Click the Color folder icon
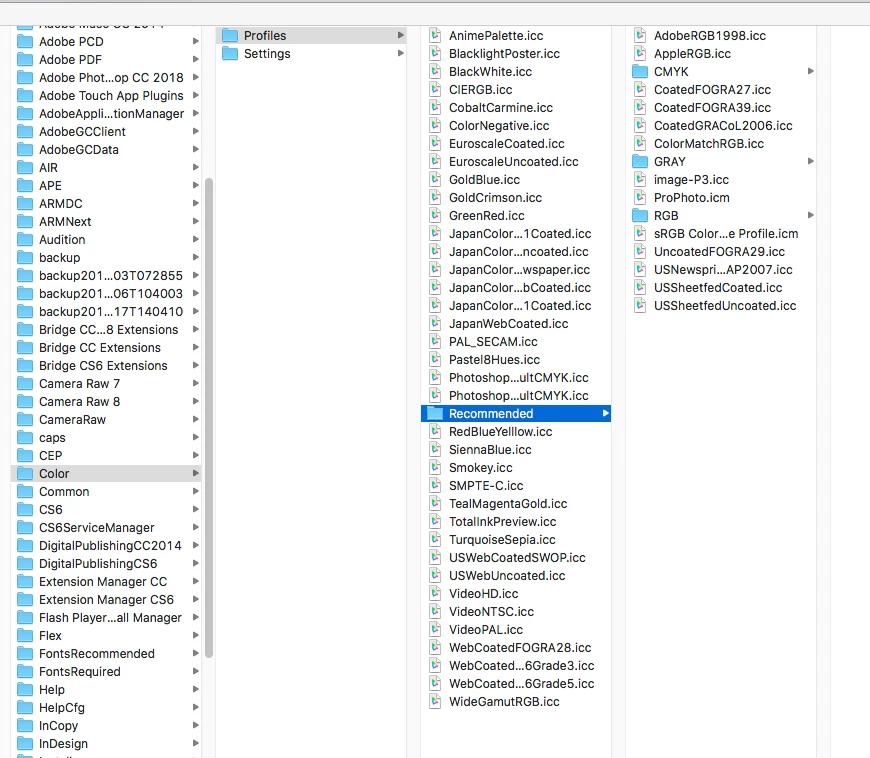 pyautogui.click(x=25, y=473)
